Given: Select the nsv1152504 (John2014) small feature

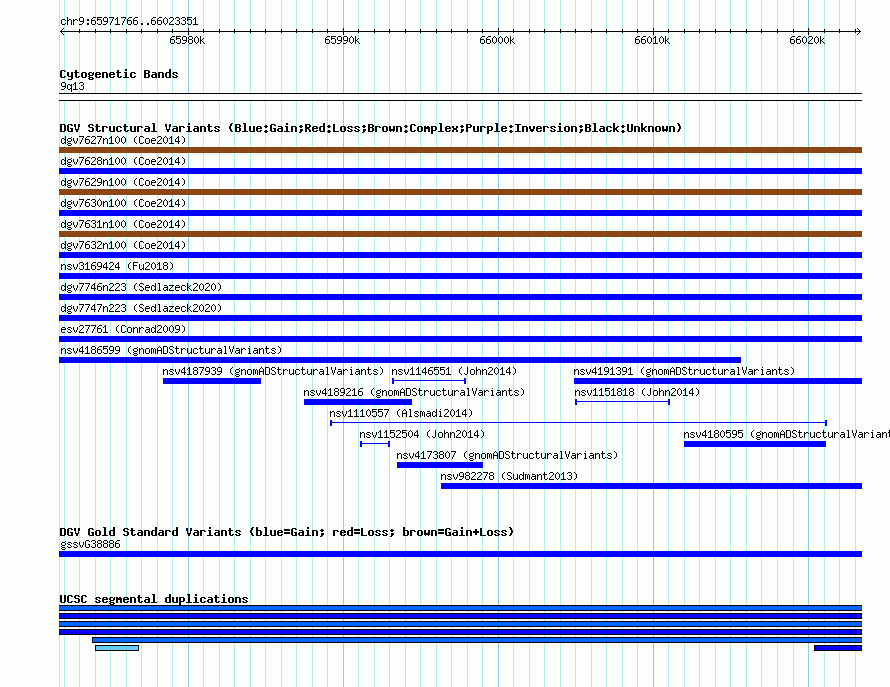Looking at the screenshot, I should (375, 444).
